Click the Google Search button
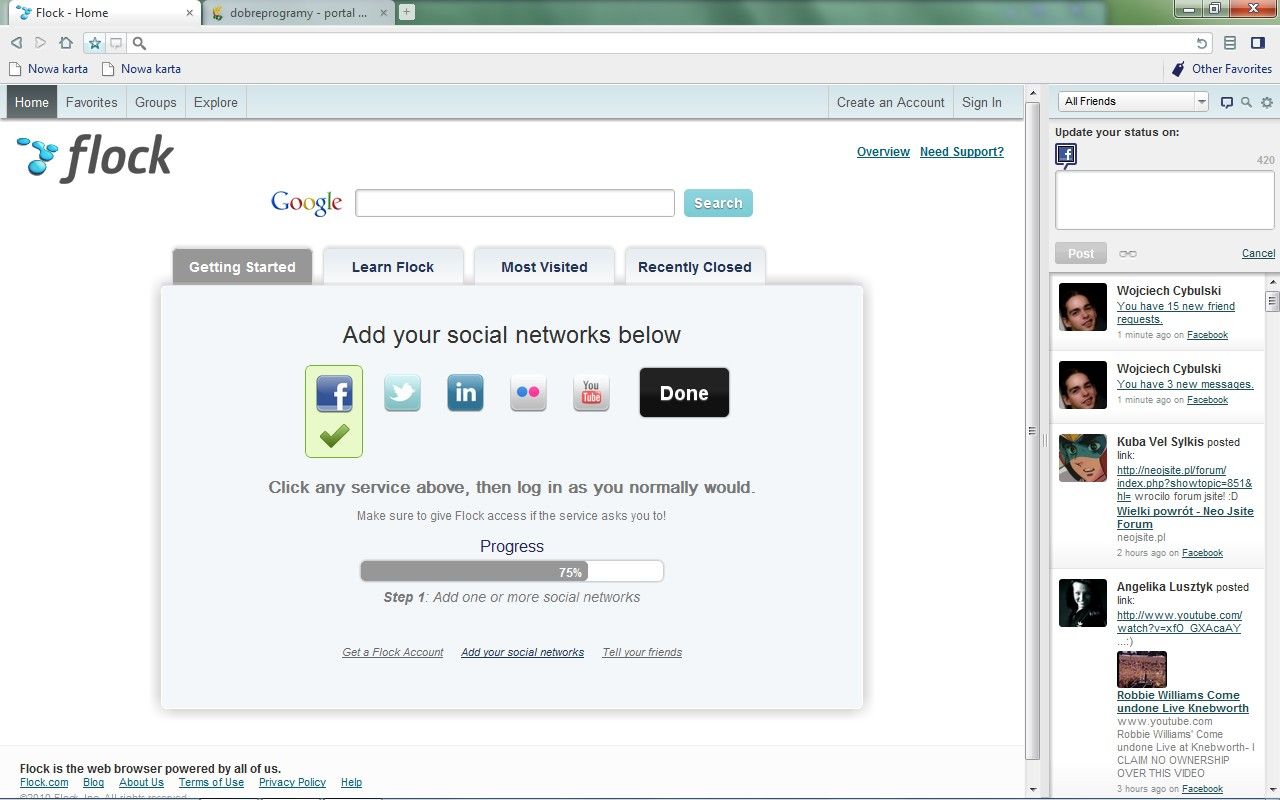Image resolution: width=1280 pixels, height=800 pixels. 718,203
